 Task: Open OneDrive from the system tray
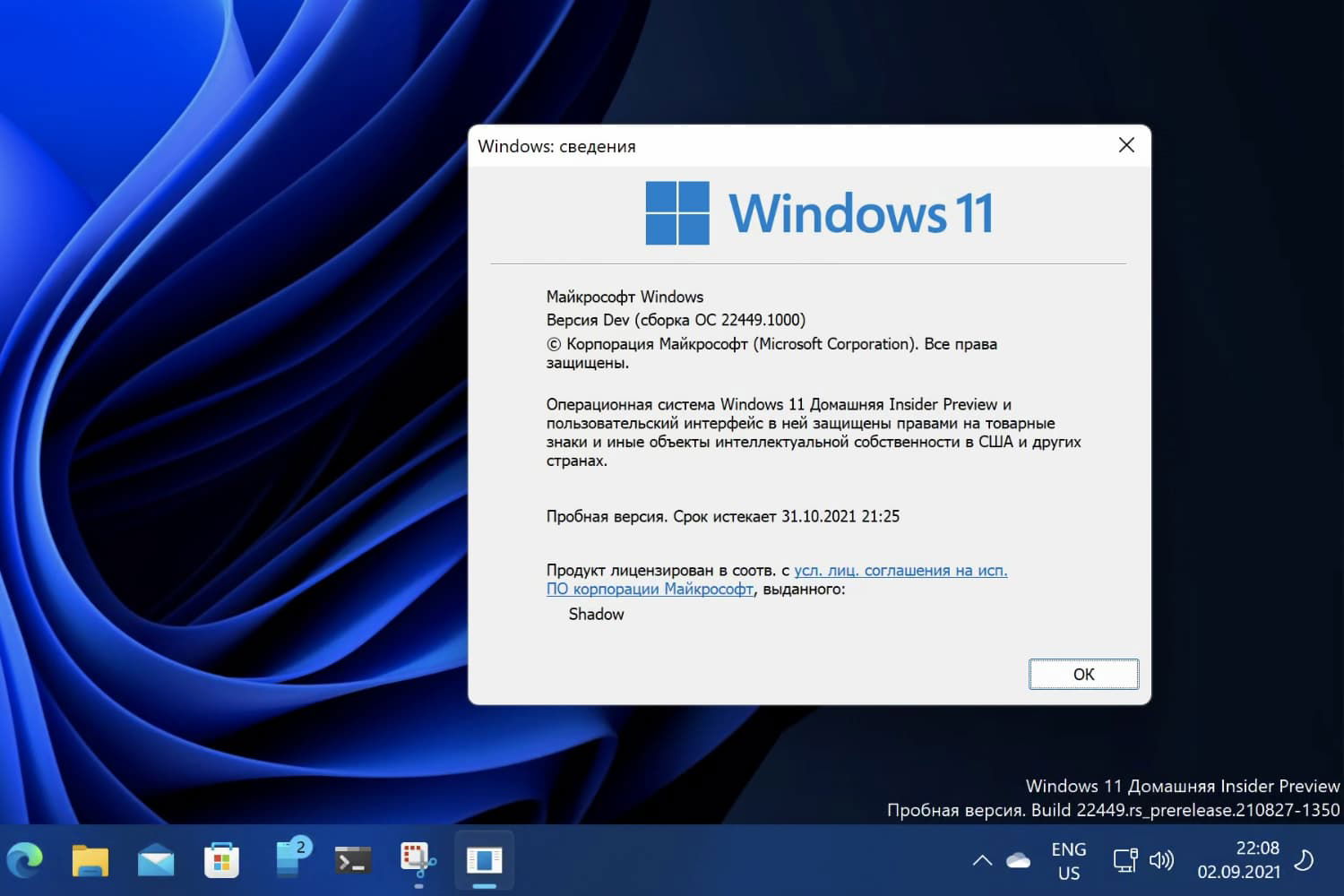click(1017, 859)
